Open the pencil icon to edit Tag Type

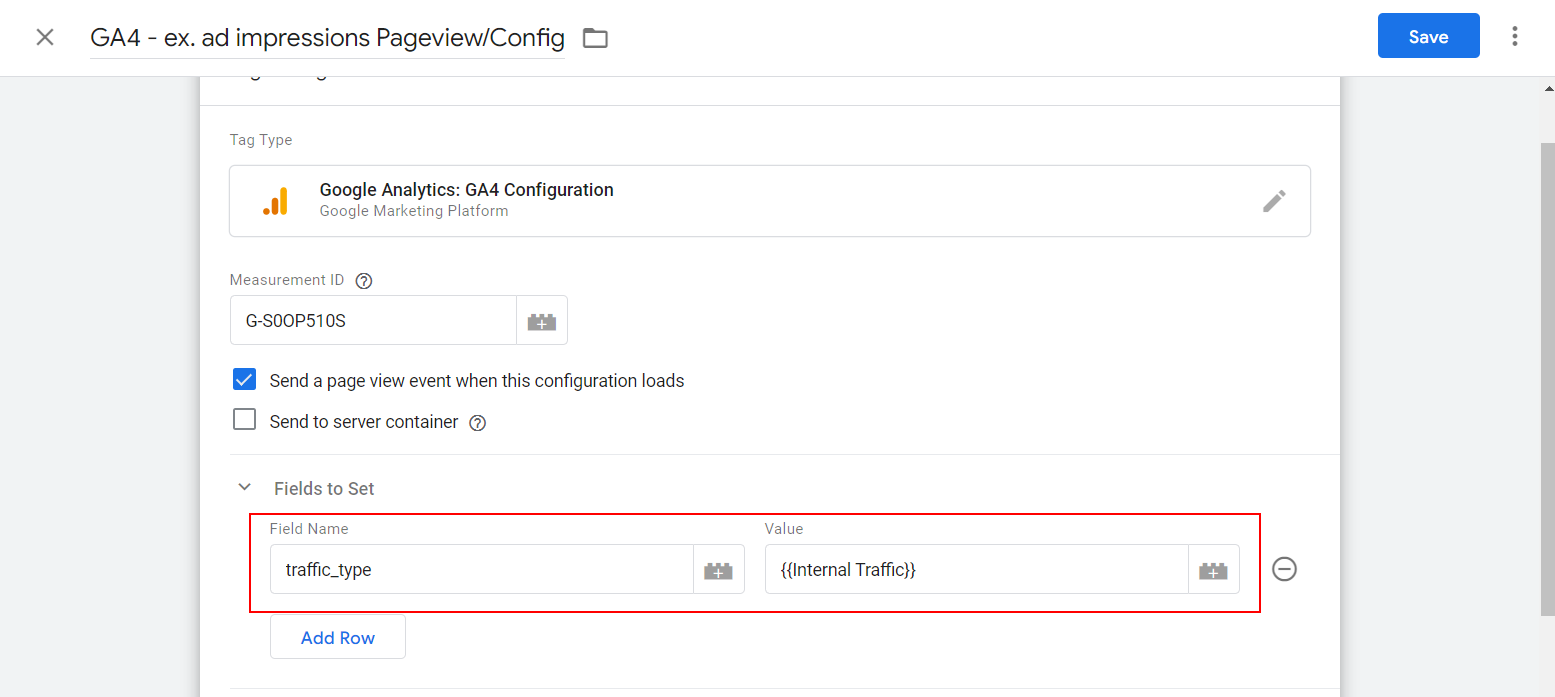[x=1275, y=200]
